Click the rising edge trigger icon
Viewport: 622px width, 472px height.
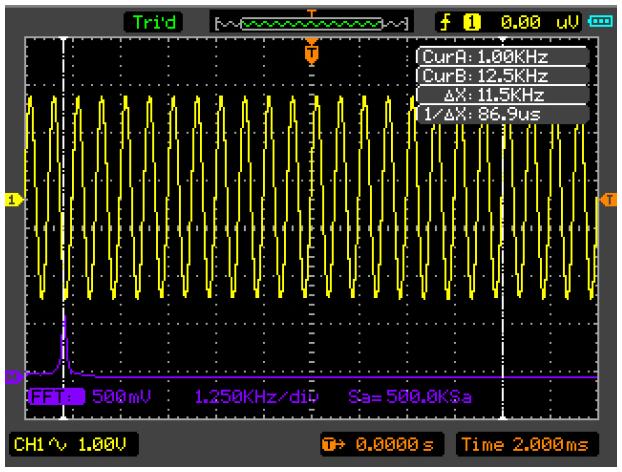tap(446, 22)
